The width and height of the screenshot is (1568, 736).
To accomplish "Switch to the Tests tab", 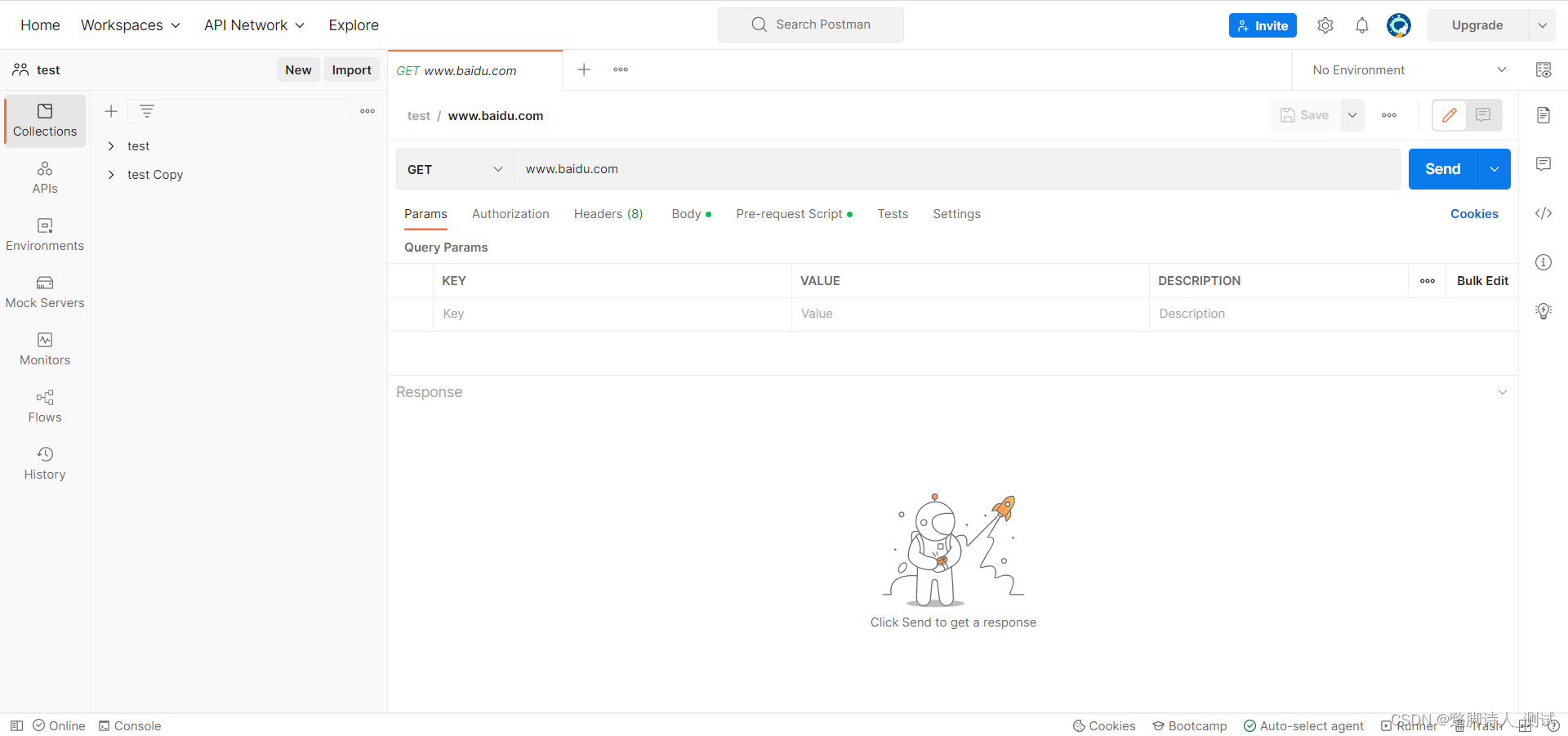I will [893, 214].
